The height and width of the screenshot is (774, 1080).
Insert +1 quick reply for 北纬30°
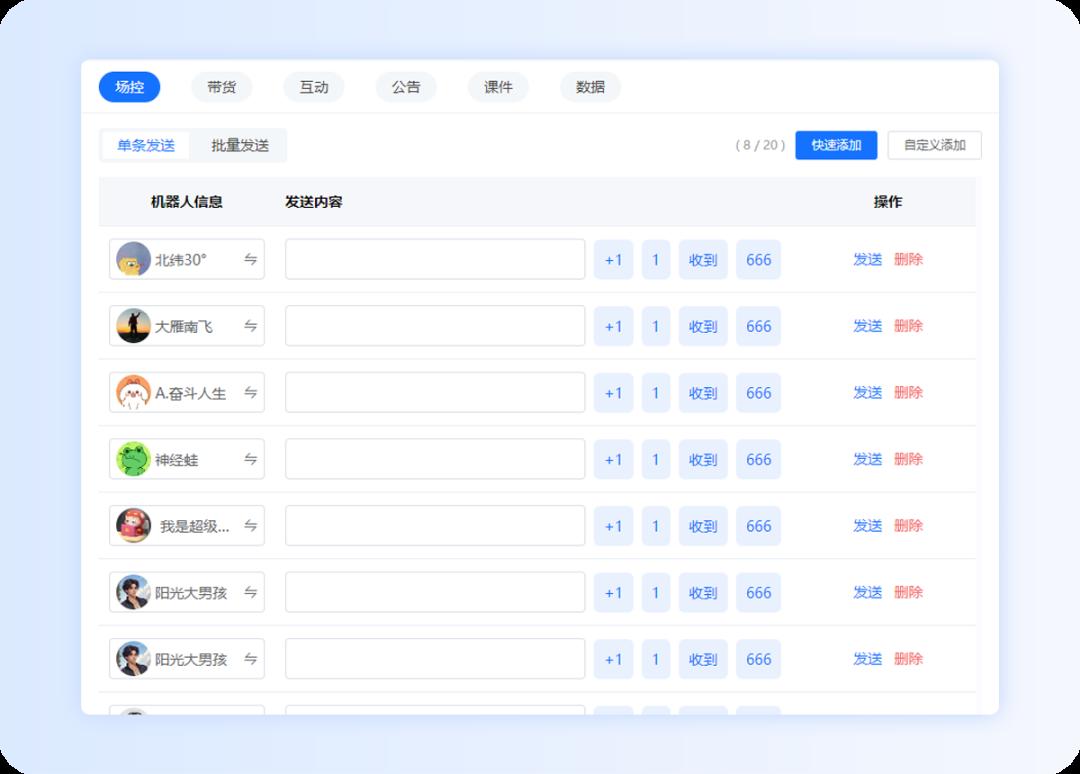click(614, 260)
